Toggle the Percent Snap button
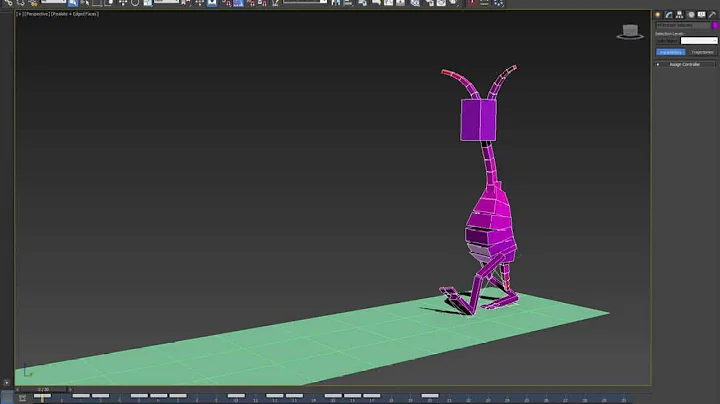The height and width of the screenshot is (404, 720). [251, 3]
